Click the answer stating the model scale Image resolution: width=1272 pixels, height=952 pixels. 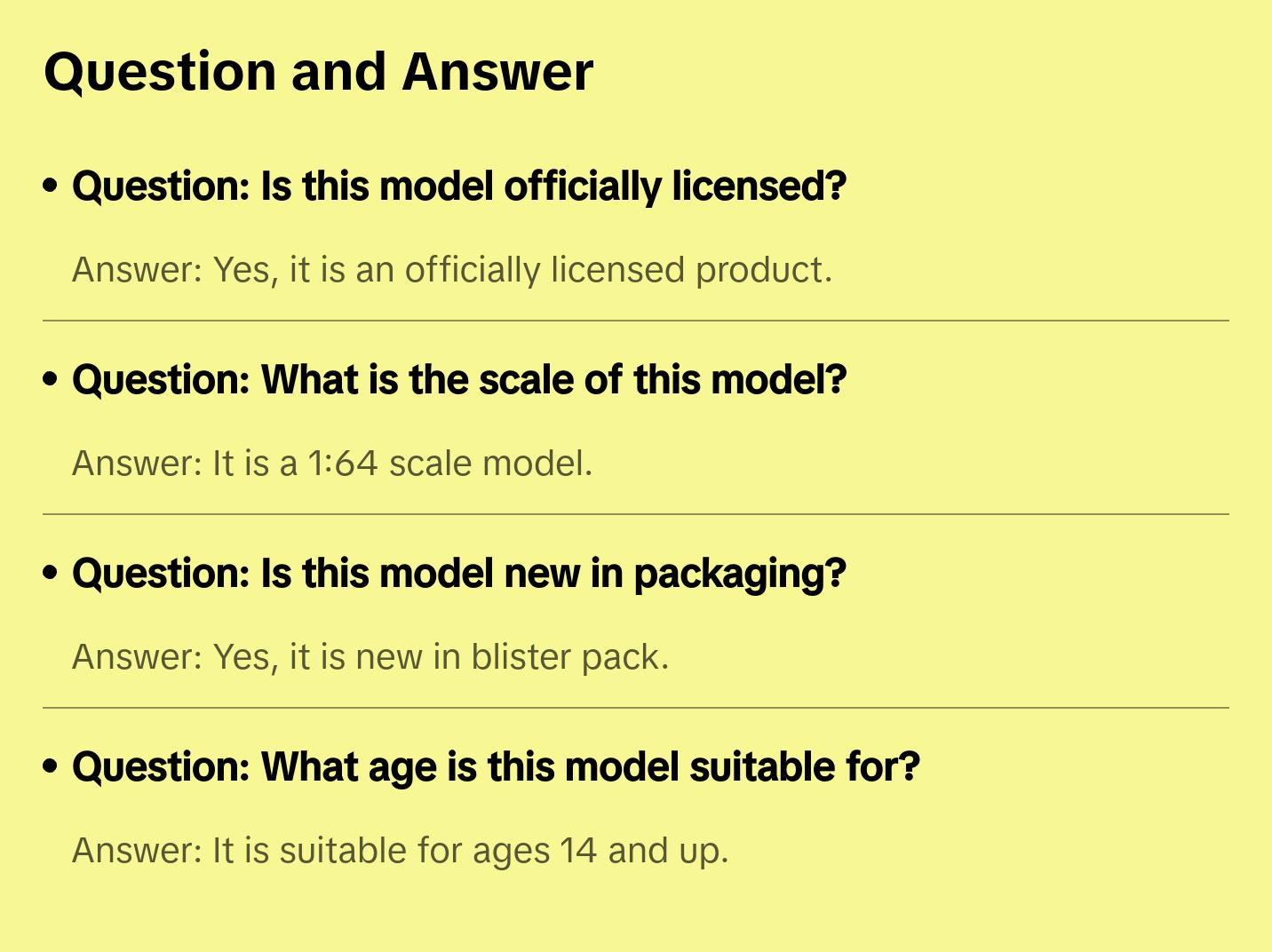(x=332, y=464)
